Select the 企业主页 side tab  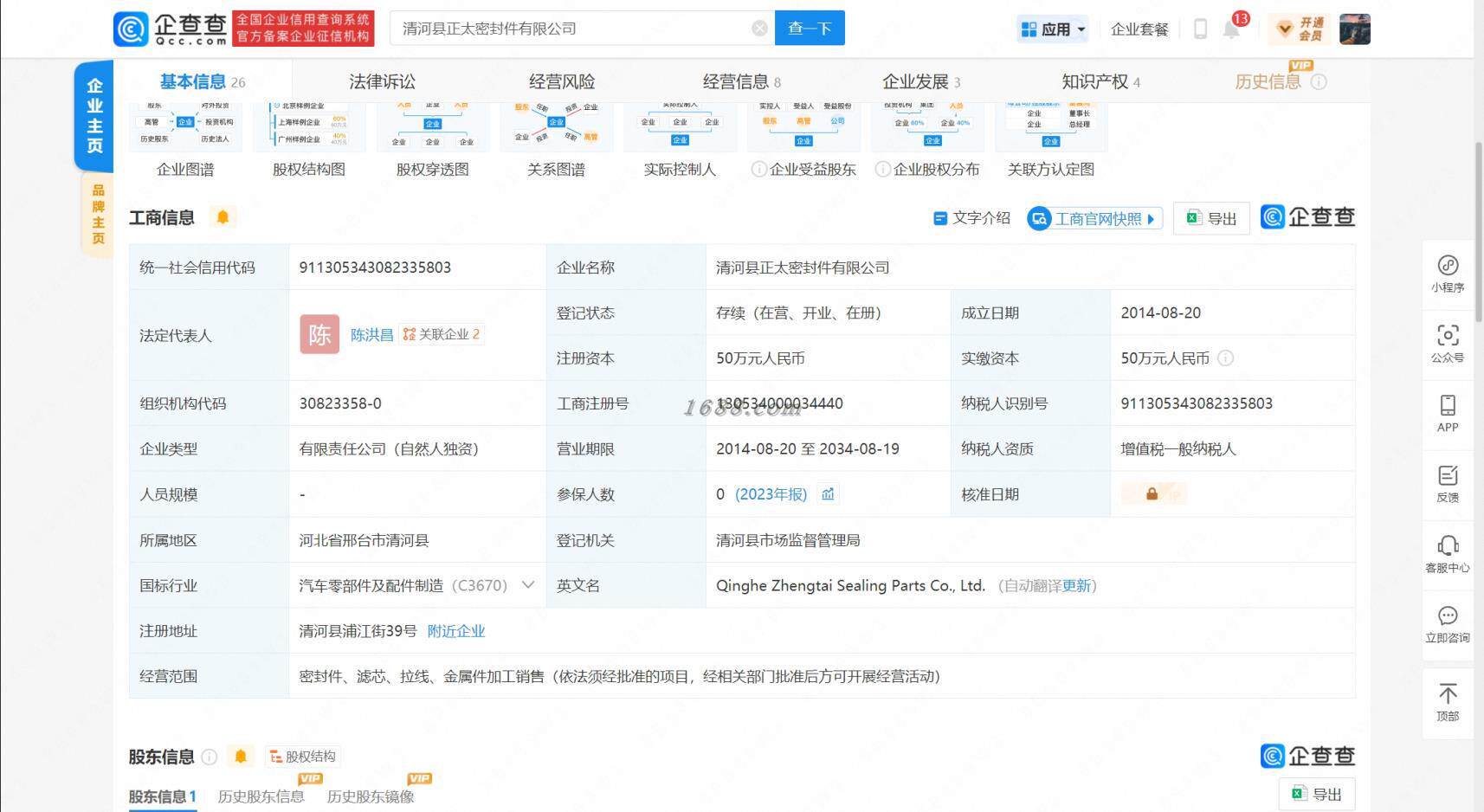(x=94, y=115)
